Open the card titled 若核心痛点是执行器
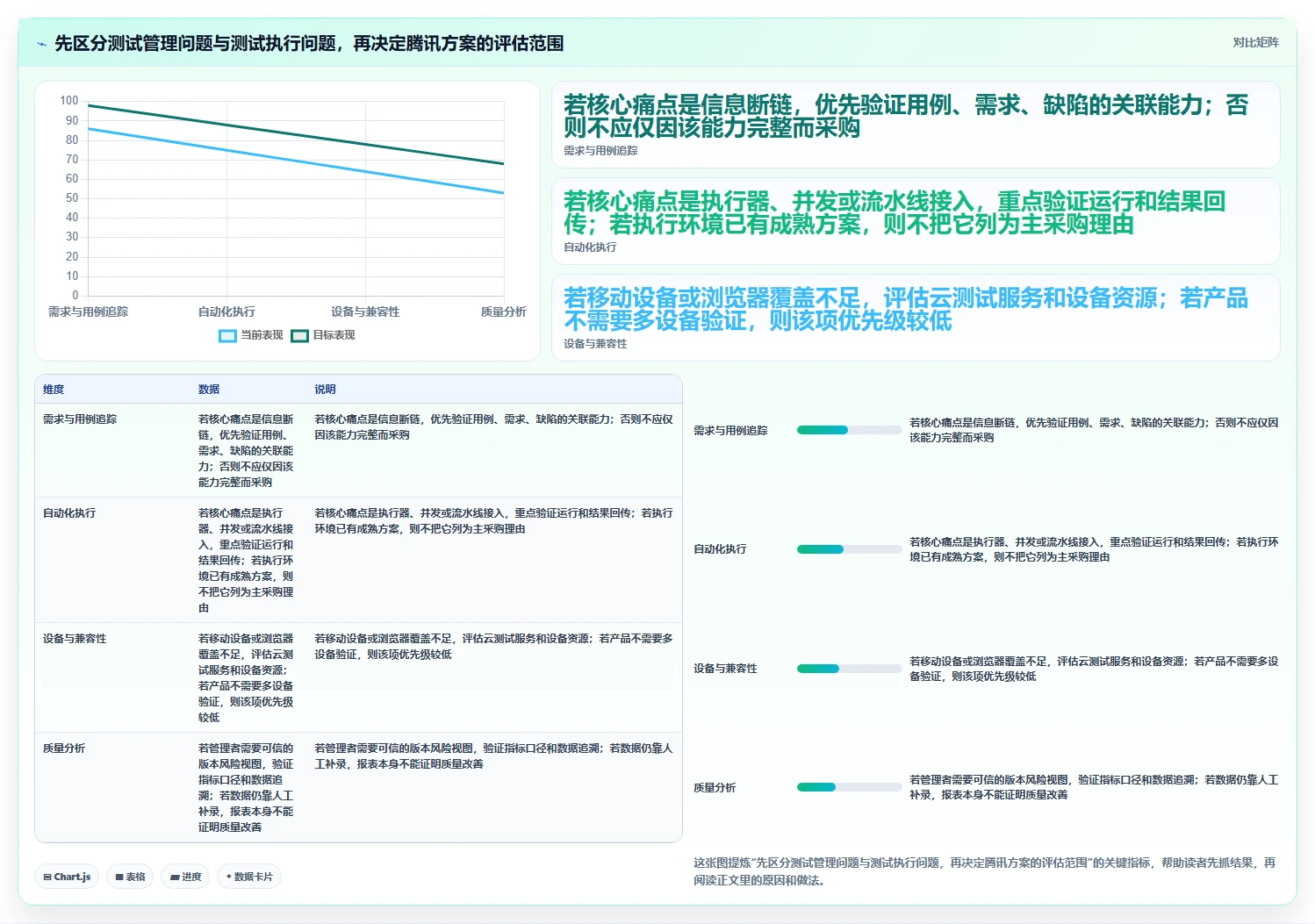1315x924 pixels. pos(916,221)
